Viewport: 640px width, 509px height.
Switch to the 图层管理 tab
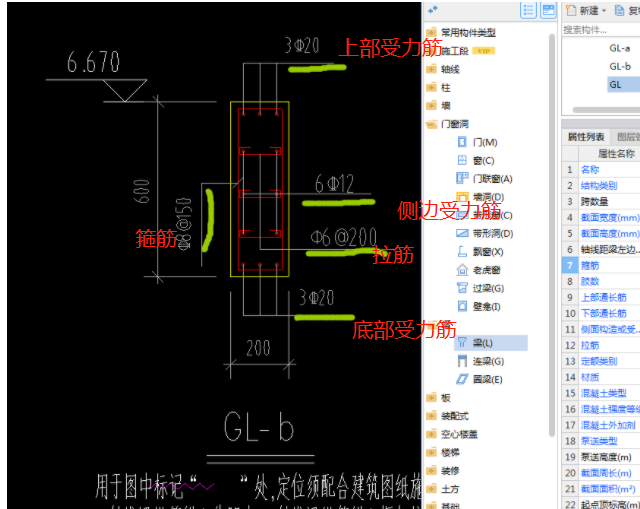coord(626,137)
